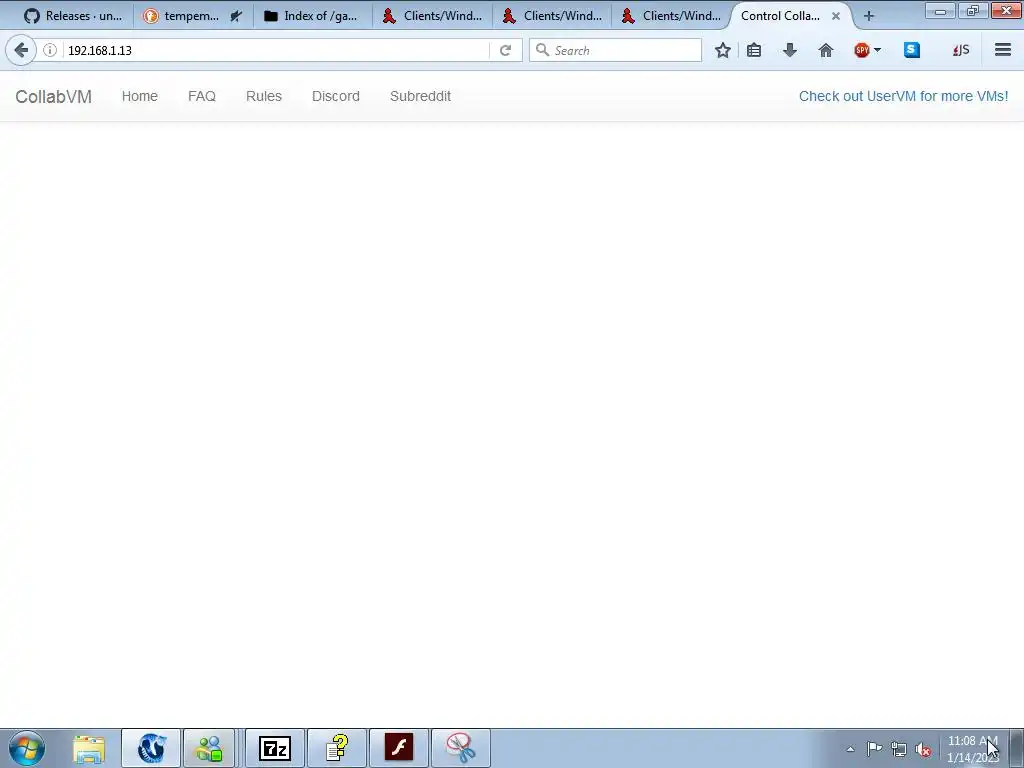This screenshot has width=1024, height=768.
Task: Switch to the third Clients/Wind... tab
Action: [672, 16]
